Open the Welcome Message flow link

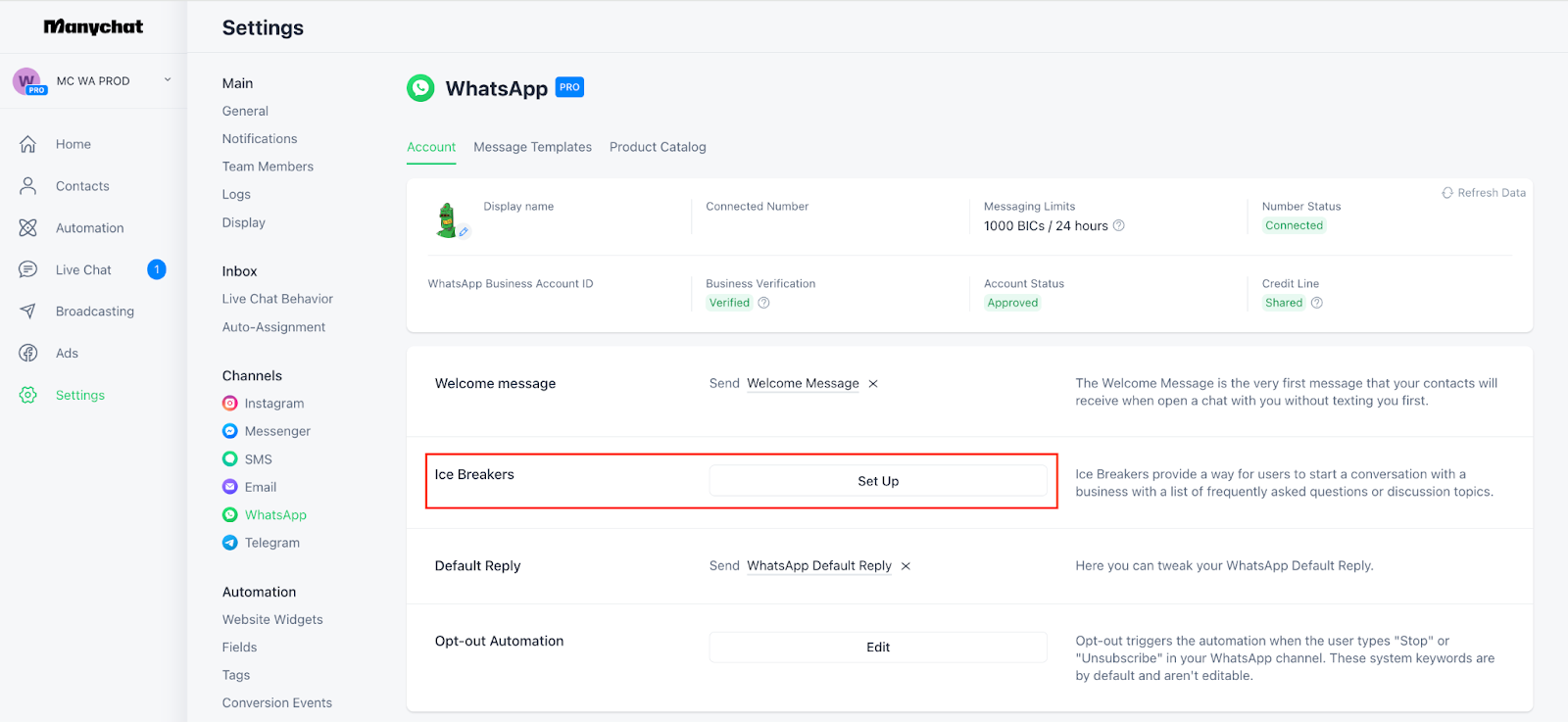(x=803, y=384)
